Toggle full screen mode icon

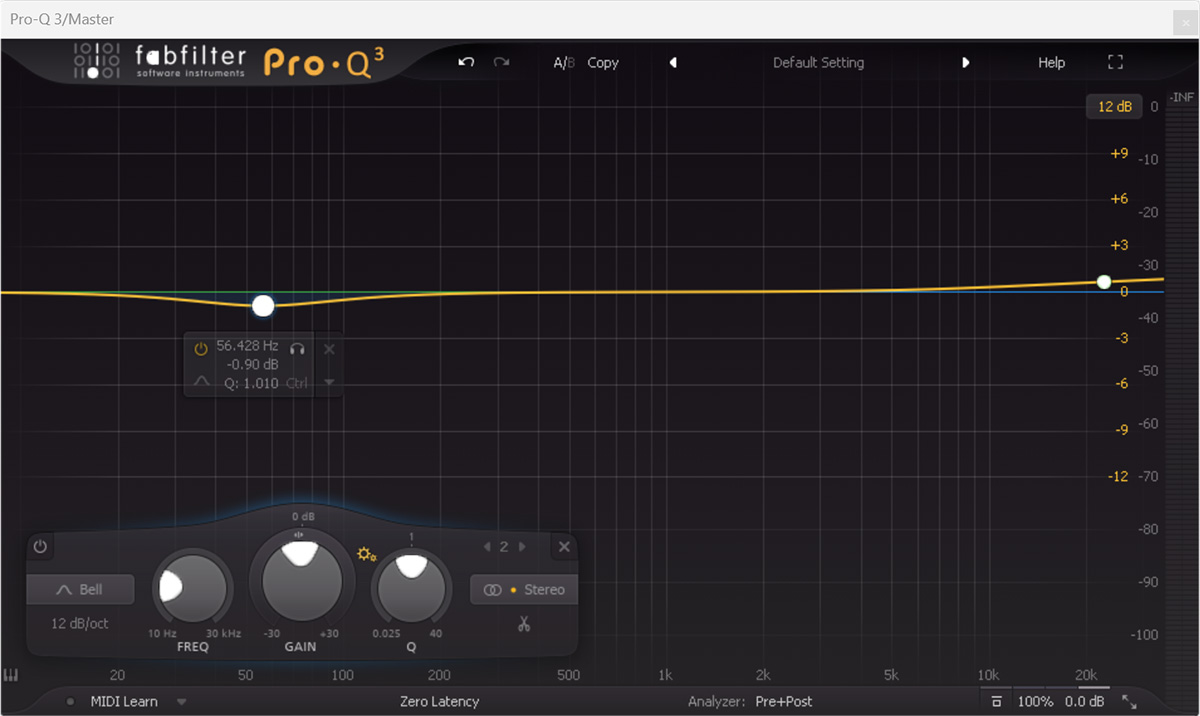pyautogui.click(x=1116, y=62)
